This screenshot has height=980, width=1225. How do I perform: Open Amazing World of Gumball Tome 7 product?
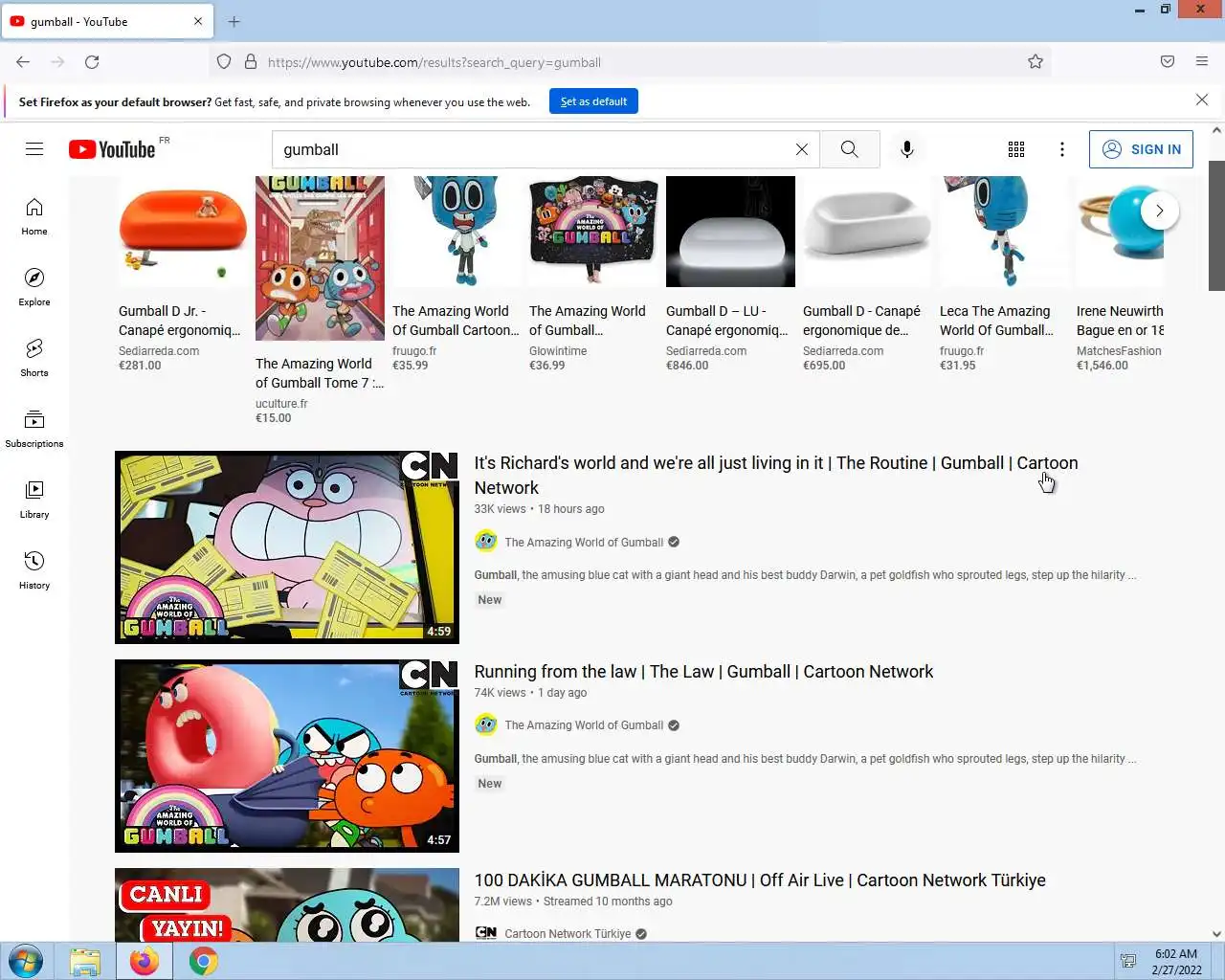tap(320, 301)
